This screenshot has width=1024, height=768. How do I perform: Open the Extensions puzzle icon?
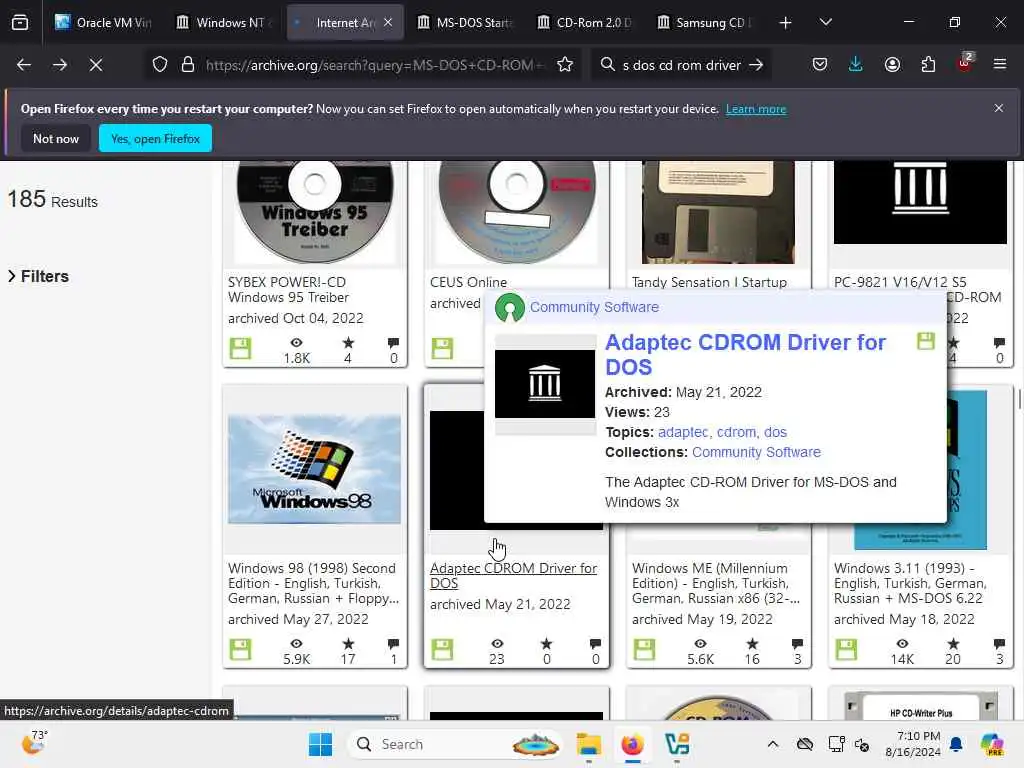point(928,65)
